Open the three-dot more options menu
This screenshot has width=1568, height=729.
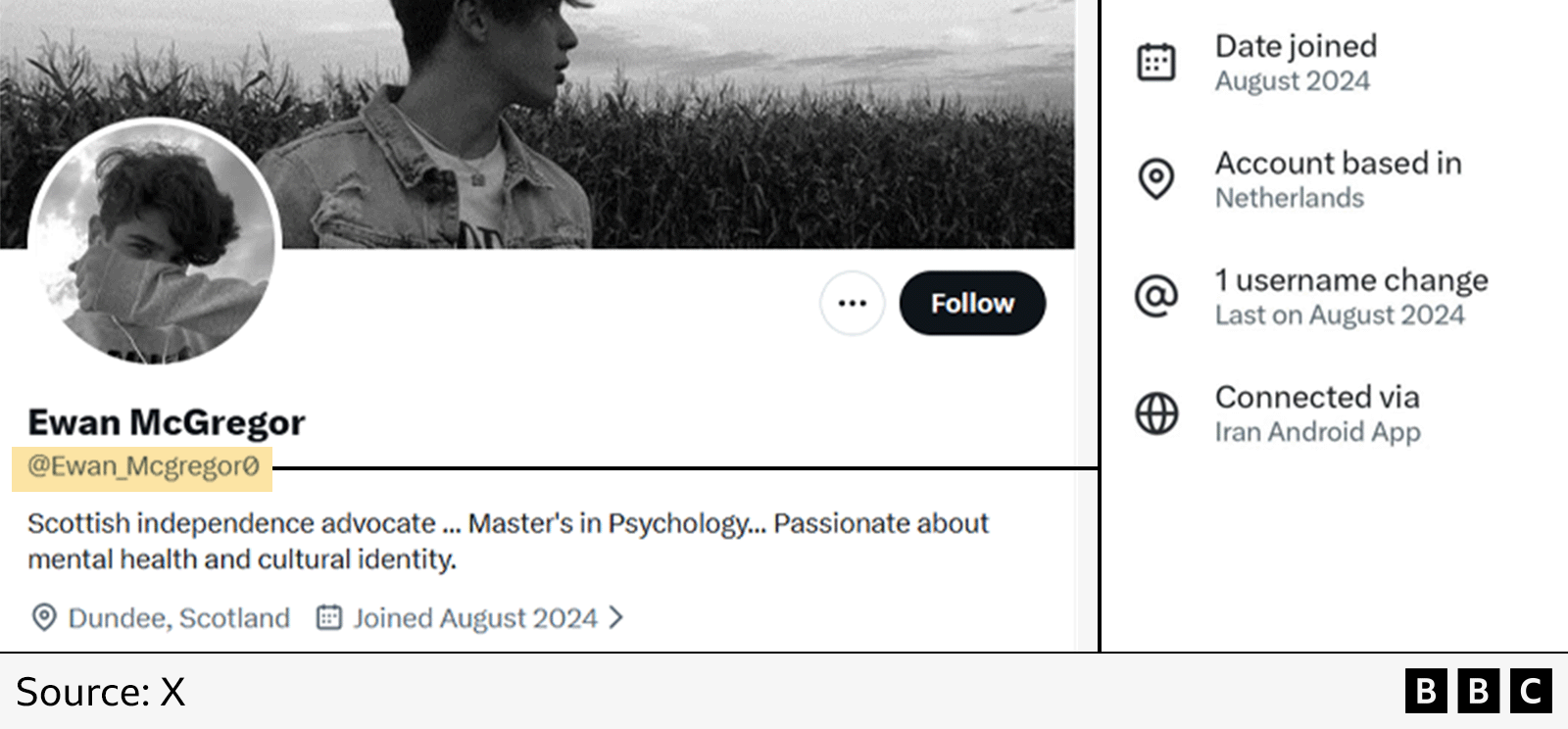pyautogui.click(x=852, y=304)
